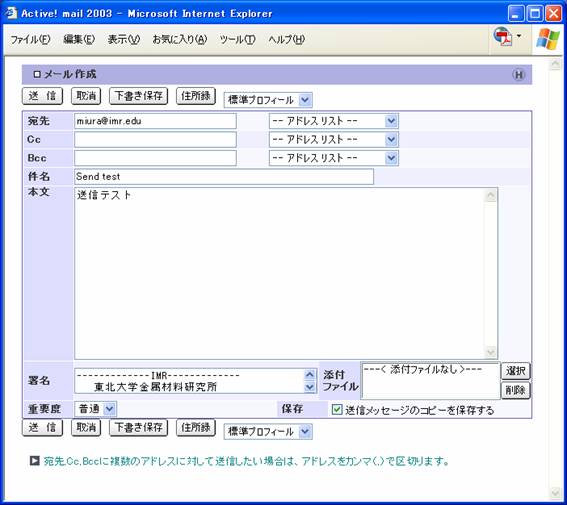Open the ファイル(F) menu
567x505 pixels.
pyautogui.click(x=30, y=39)
